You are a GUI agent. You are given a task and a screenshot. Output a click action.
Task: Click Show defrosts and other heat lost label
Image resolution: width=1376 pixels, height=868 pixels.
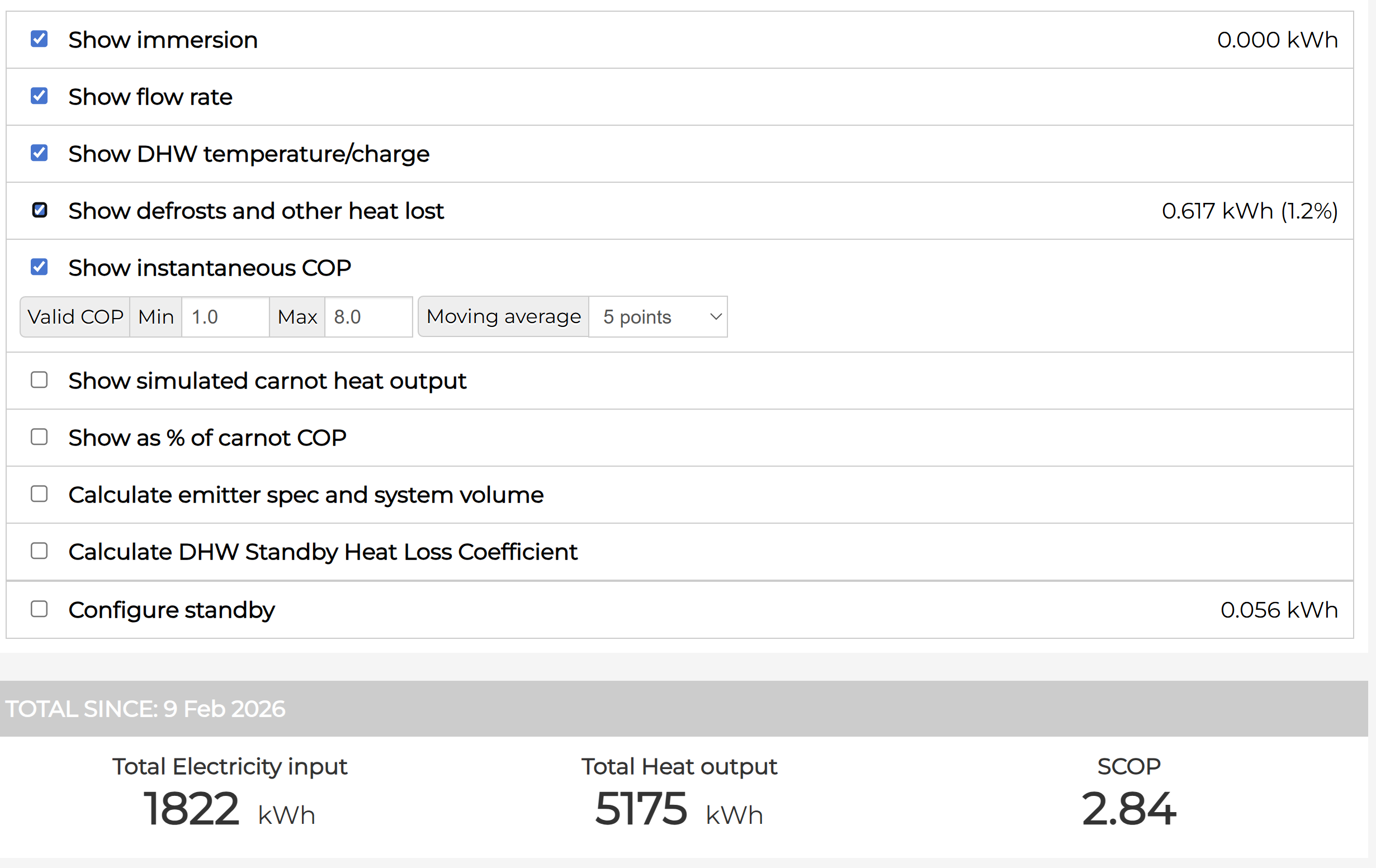(256, 211)
